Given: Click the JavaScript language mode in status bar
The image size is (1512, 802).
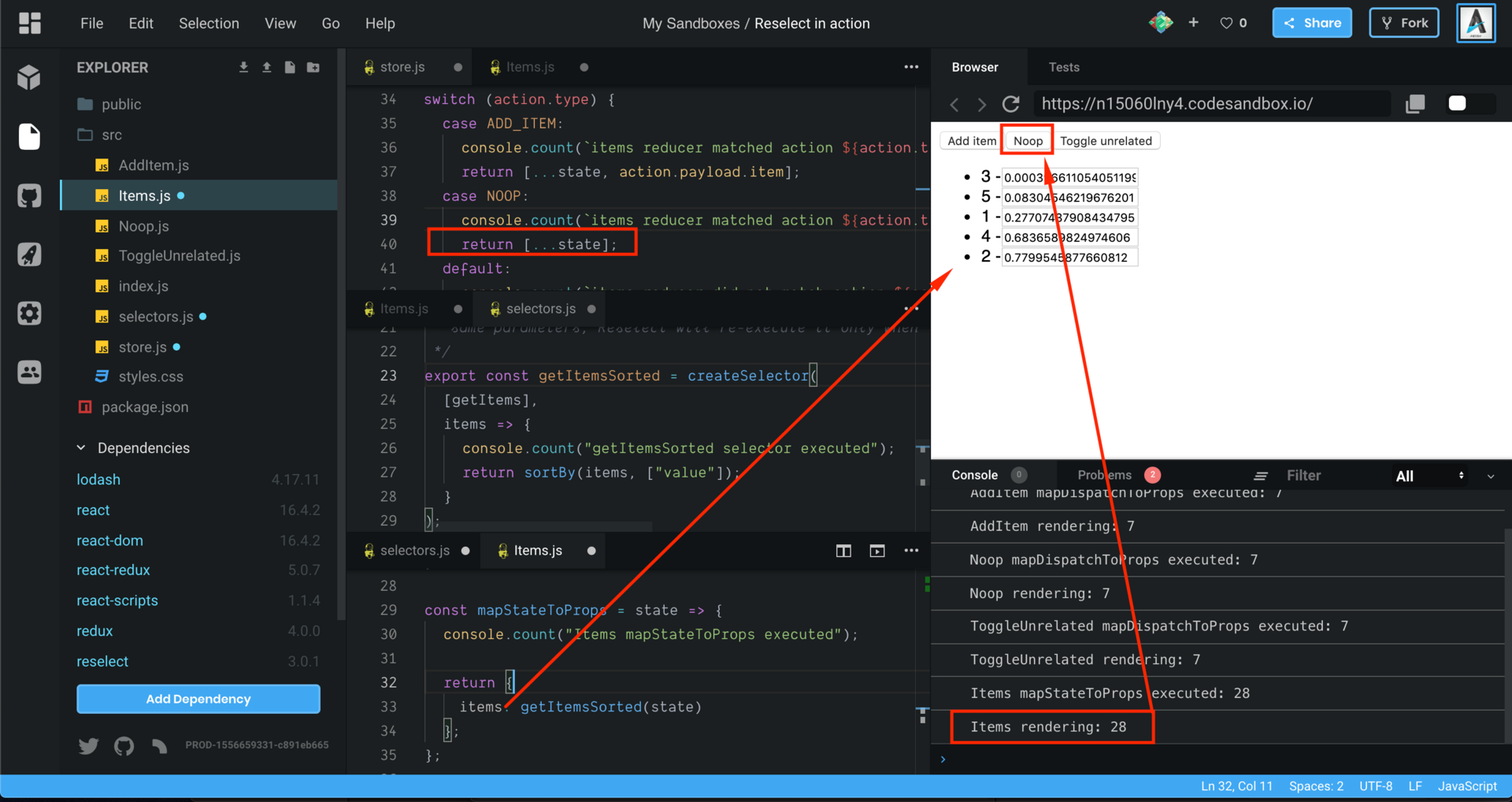Looking at the screenshot, I should [1467, 786].
